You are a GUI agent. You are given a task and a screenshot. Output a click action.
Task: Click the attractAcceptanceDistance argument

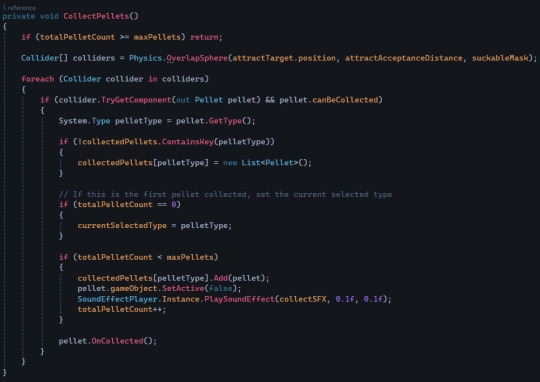click(x=404, y=58)
